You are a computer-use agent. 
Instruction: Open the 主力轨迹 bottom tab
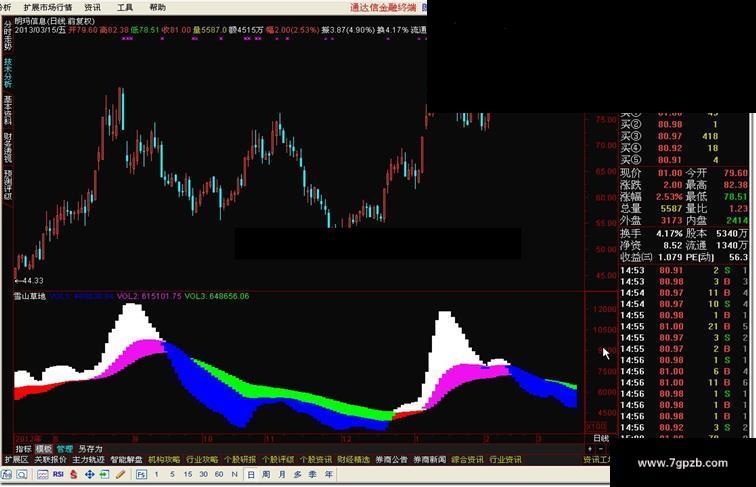point(88,460)
